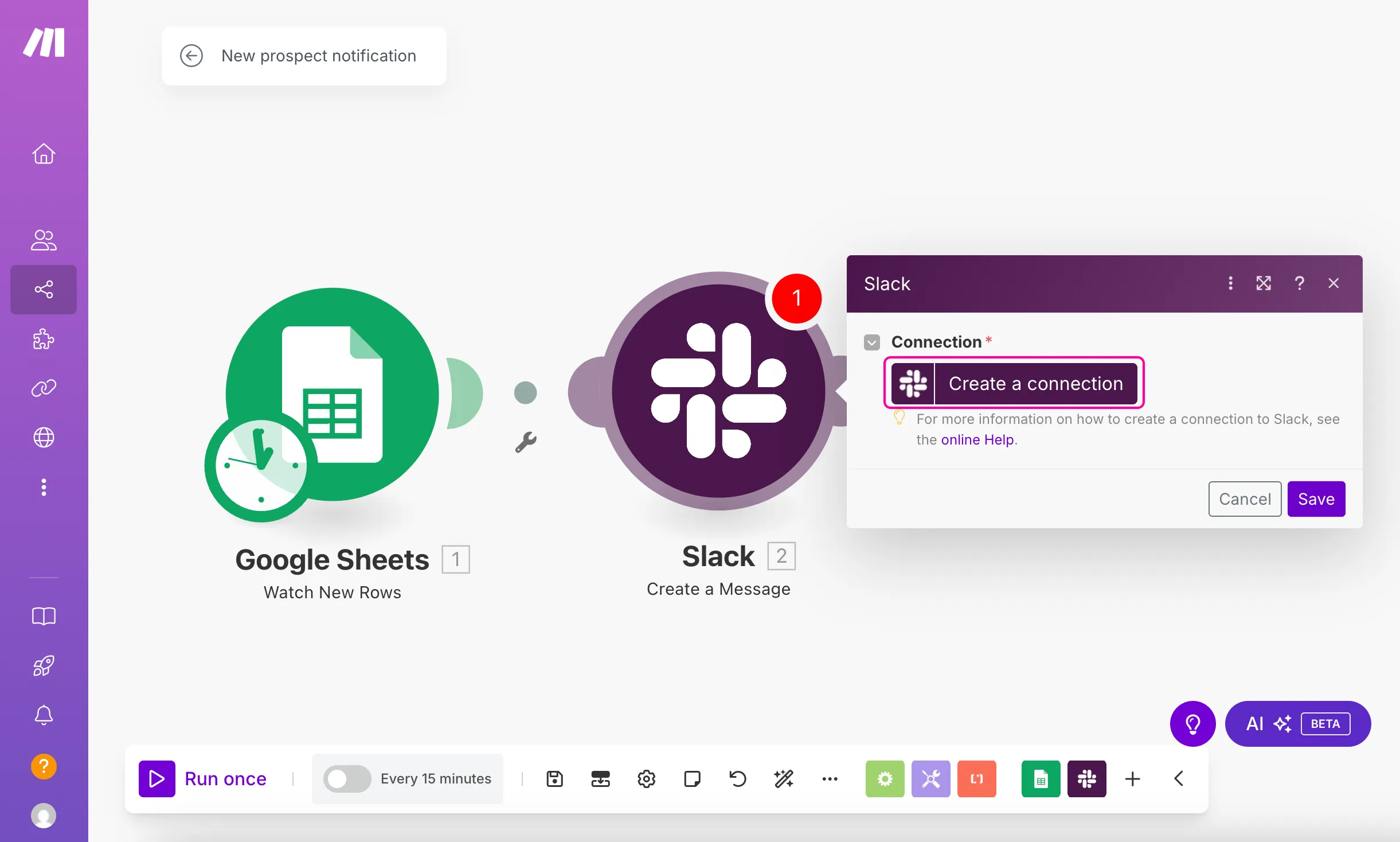Click the Google Sheets favorite in the toolbar
1400x842 pixels.
tap(1041, 779)
